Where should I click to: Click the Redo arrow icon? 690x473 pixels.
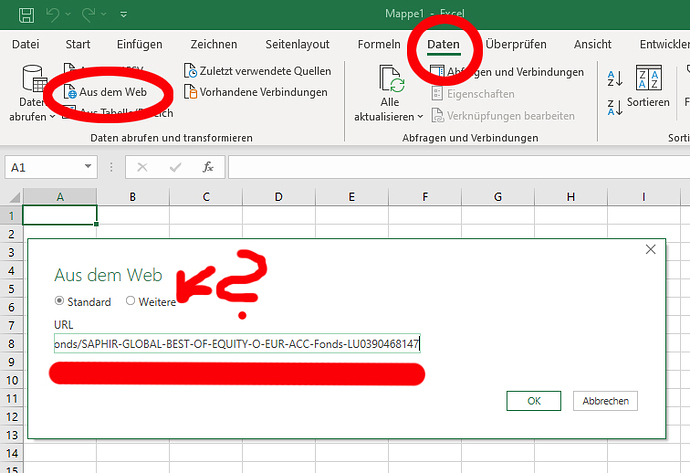(88, 15)
